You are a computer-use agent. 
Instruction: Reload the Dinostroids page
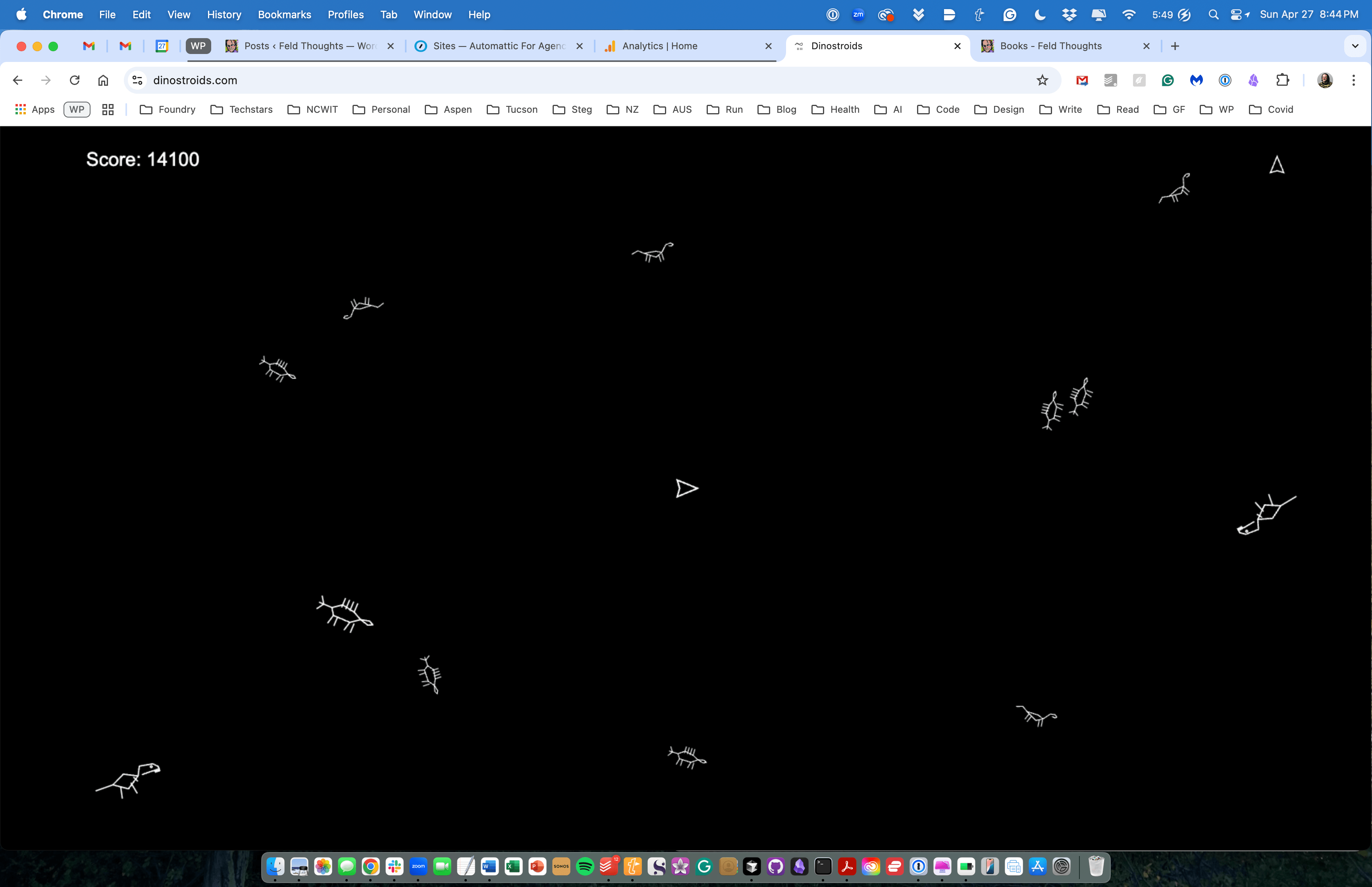(x=75, y=80)
